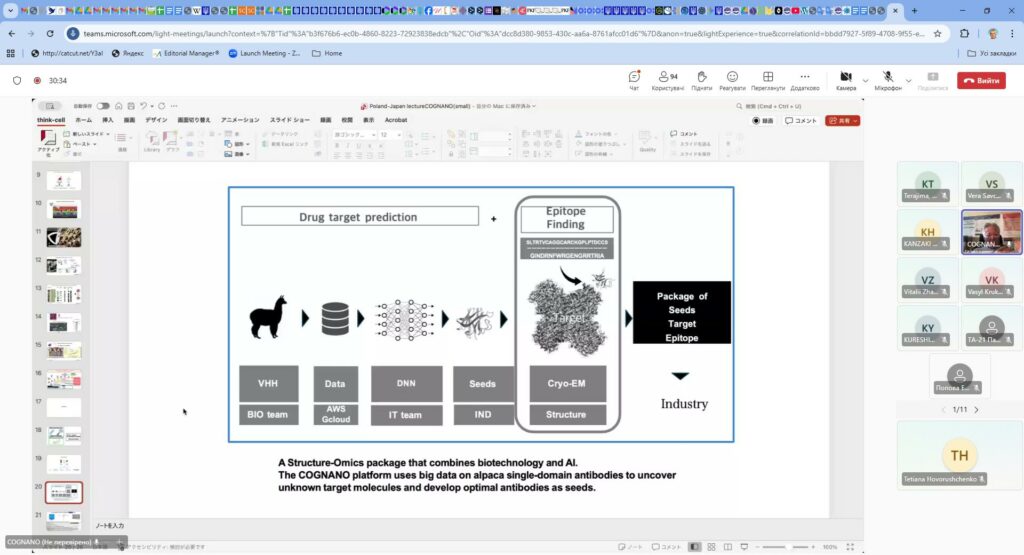
Task: Open the More actions menu
Action: pos(804,80)
